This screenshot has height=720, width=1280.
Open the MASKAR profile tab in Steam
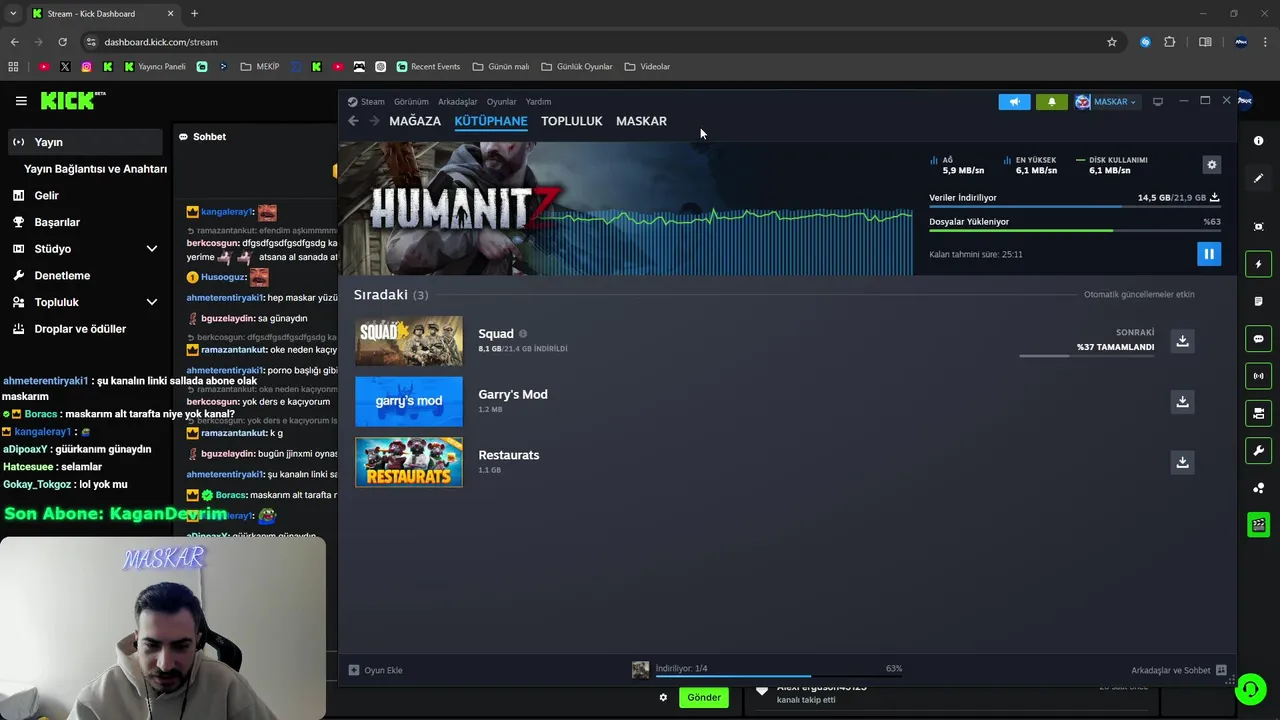641,121
